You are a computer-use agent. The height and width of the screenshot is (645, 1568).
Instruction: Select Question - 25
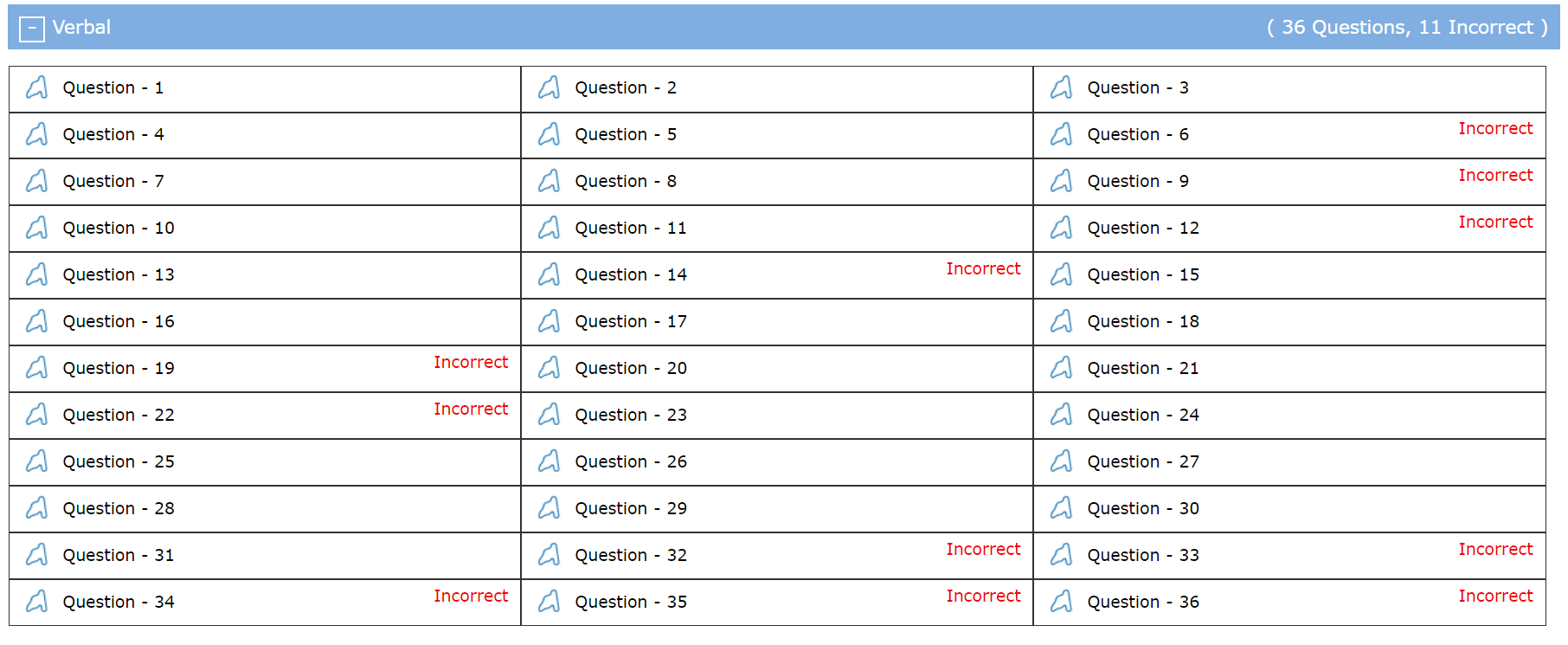click(x=119, y=461)
